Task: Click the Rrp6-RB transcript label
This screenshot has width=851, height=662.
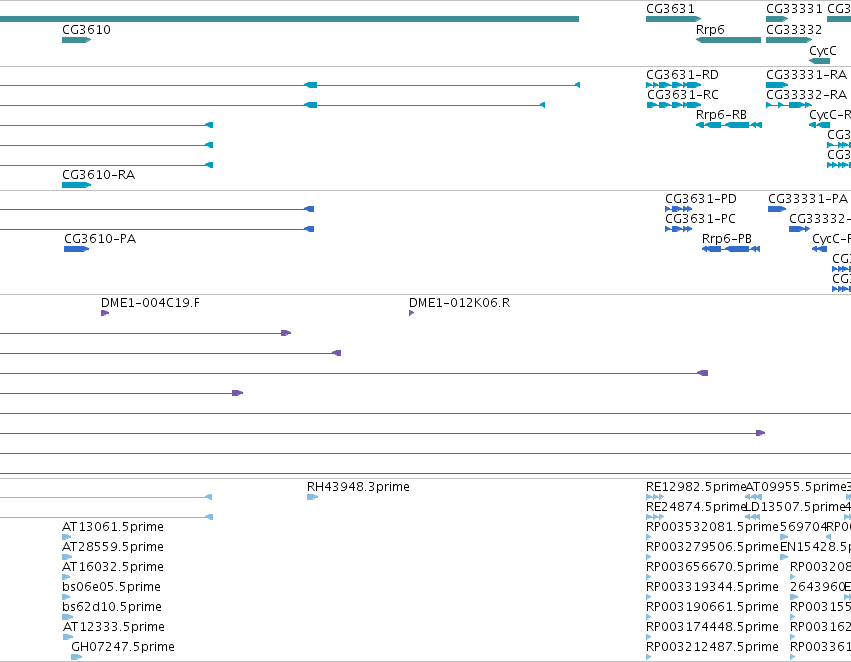Action: [x=721, y=115]
